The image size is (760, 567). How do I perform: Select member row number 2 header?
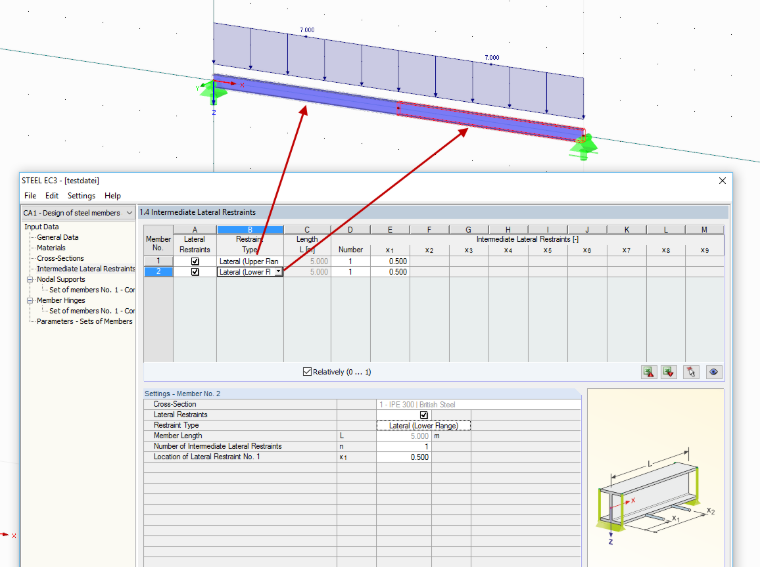pos(158,272)
